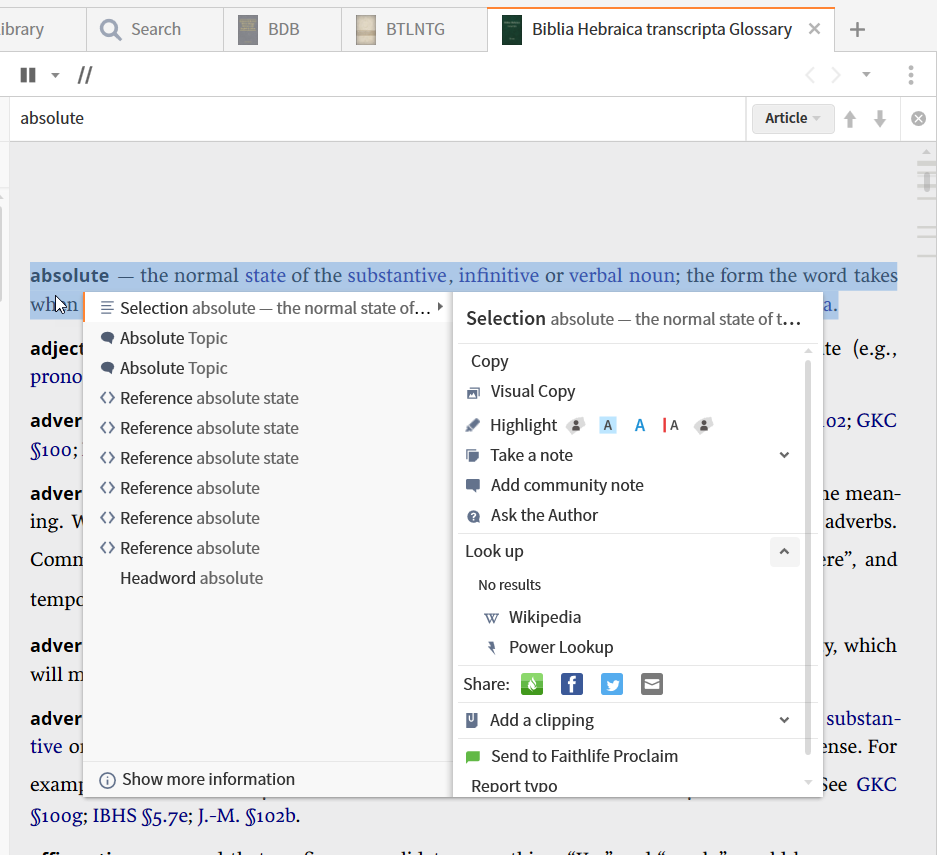The width and height of the screenshot is (937, 855).
Task: Click the absolute reference input field
Action: click(376, 118)
